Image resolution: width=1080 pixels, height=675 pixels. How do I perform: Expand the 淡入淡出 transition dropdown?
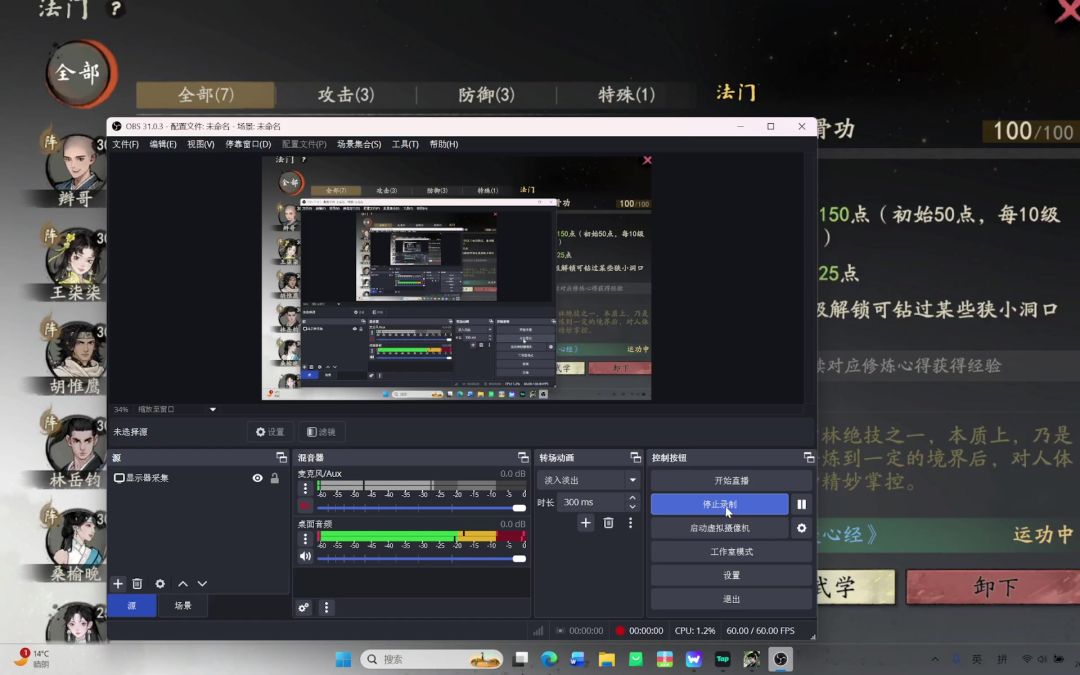click(632, 481)
